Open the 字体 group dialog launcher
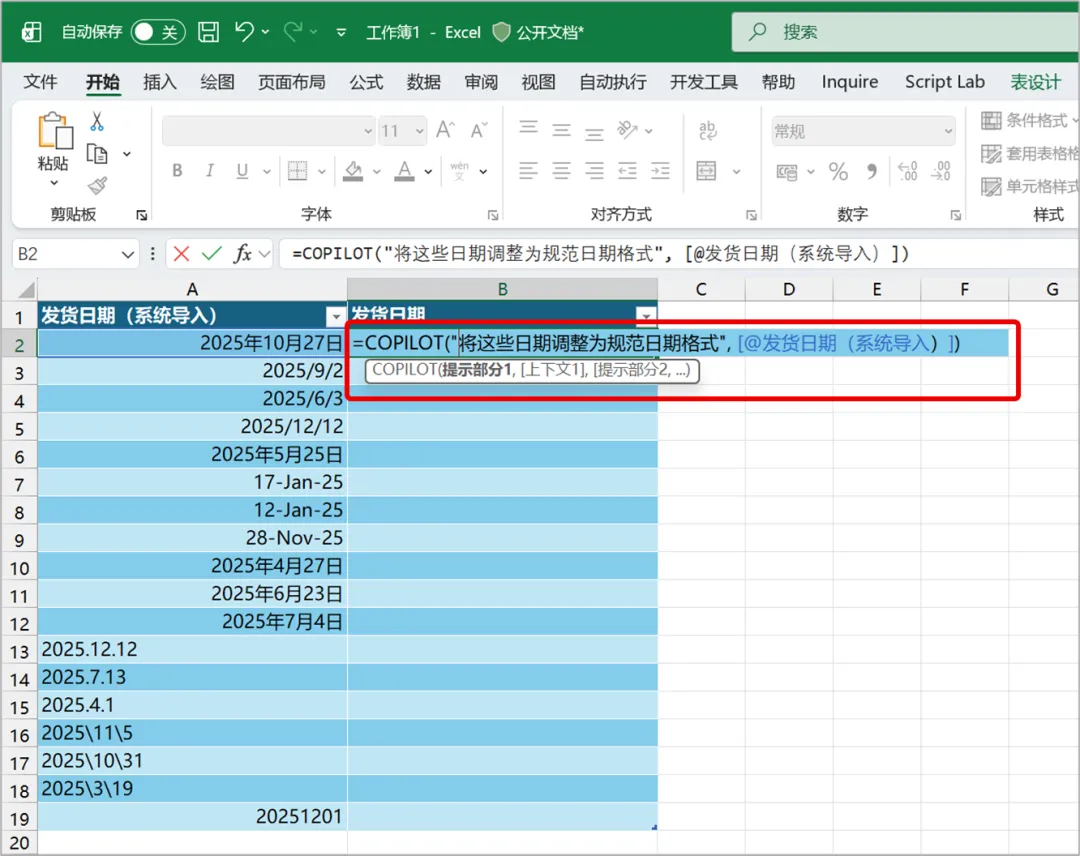The width and height of the screenshot is (1080, 856). pyautogui.click(x=493, y=216)
